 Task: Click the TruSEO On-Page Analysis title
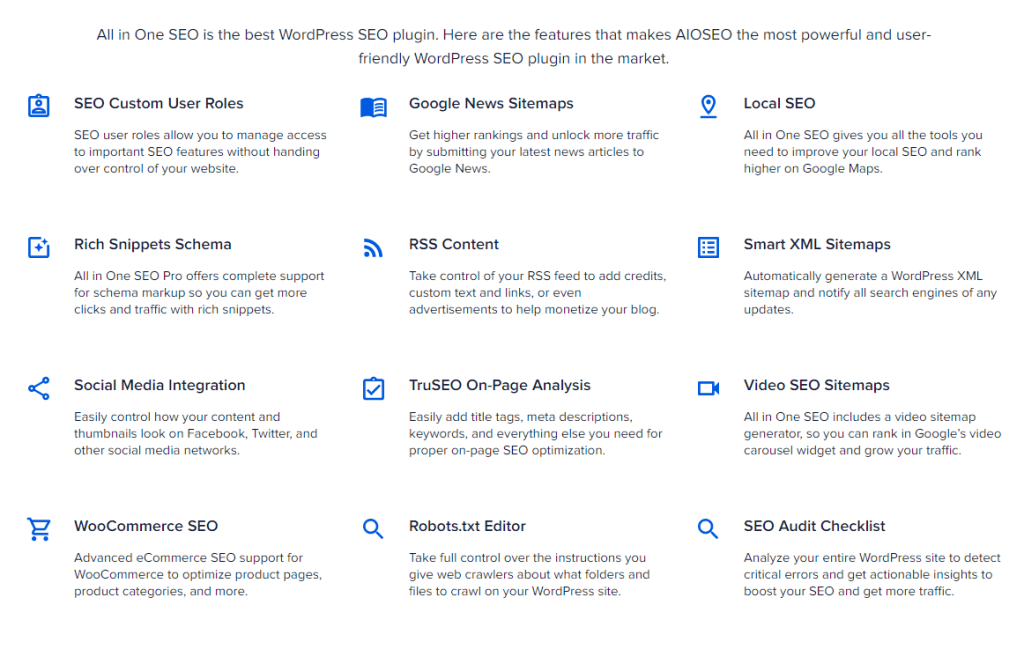pos(500,385)
